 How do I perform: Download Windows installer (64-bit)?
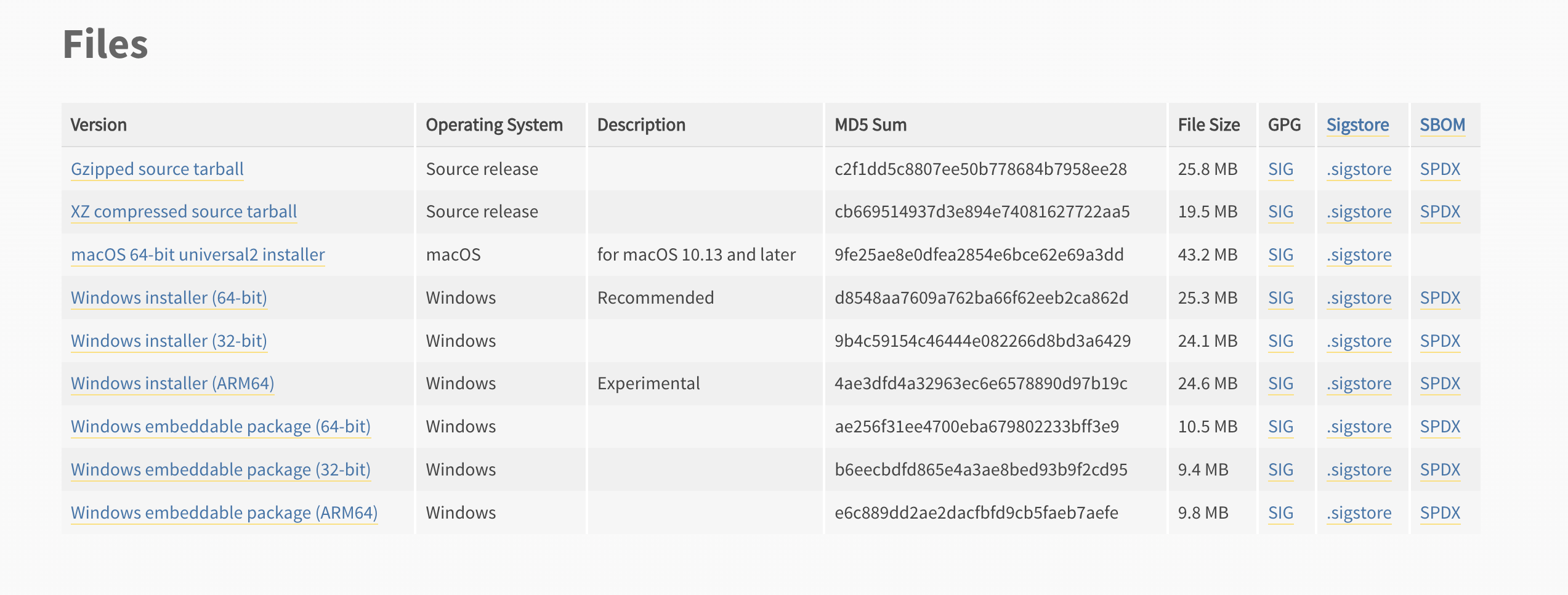coord(169,297)
